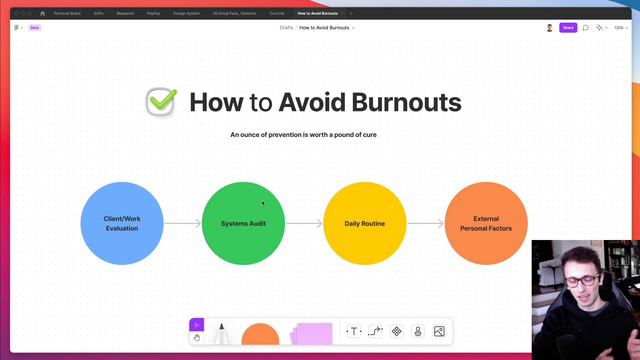This screenshot has width=640, height=360.
Task: Select arrow between Systems Audit and Daily Routine
Action: 304,223
